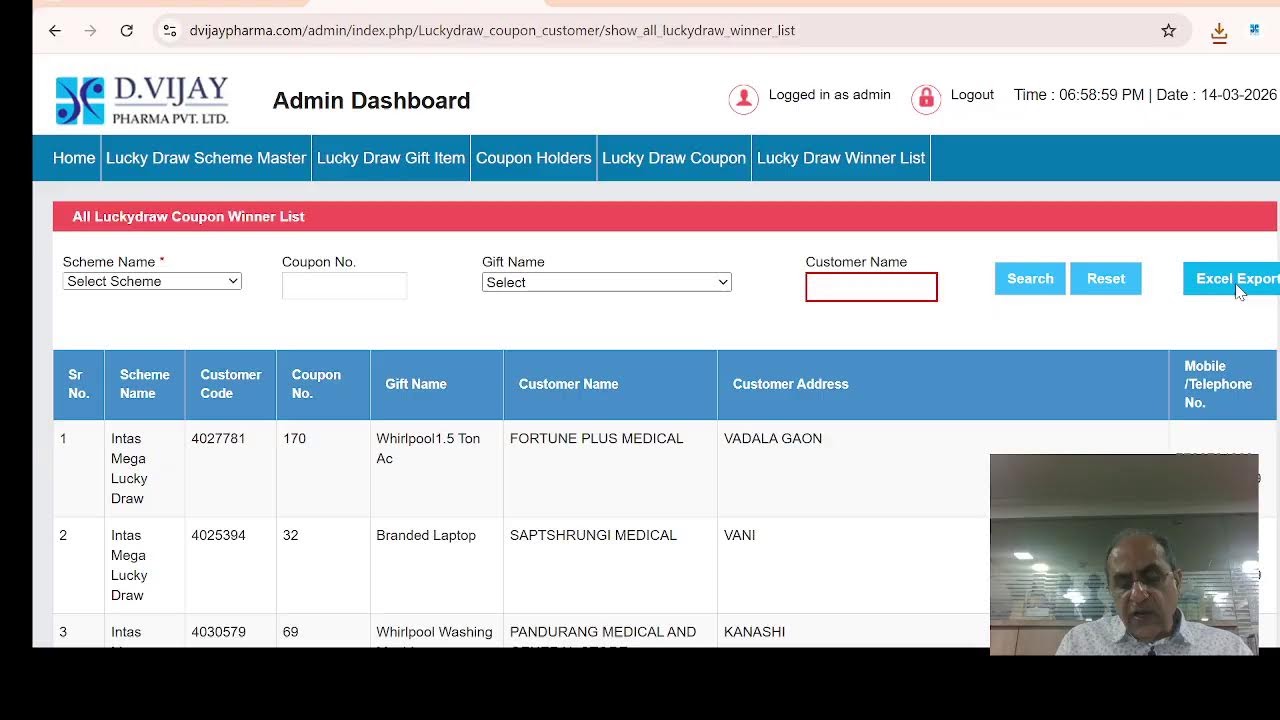Click the Scheme Name column header
Screen dimensions: 1280x720
(x=144, y=384)
